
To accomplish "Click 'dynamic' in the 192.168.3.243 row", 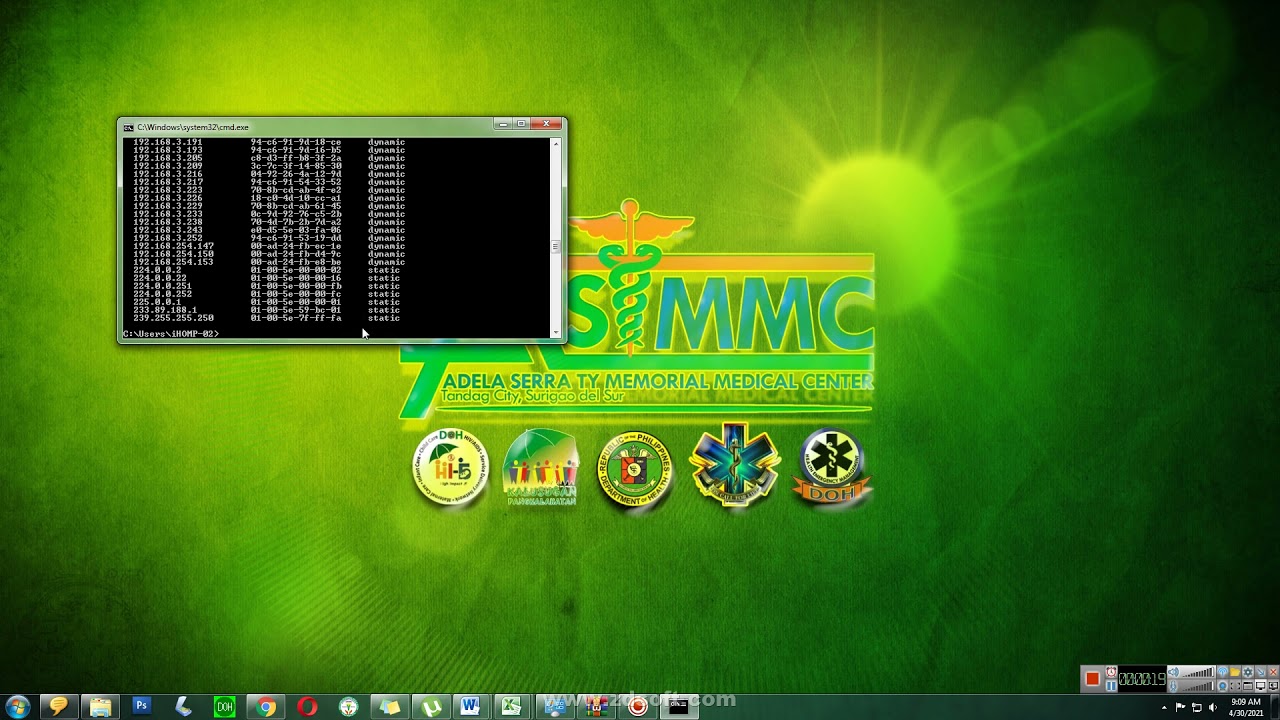I will [x=386, y=230].
